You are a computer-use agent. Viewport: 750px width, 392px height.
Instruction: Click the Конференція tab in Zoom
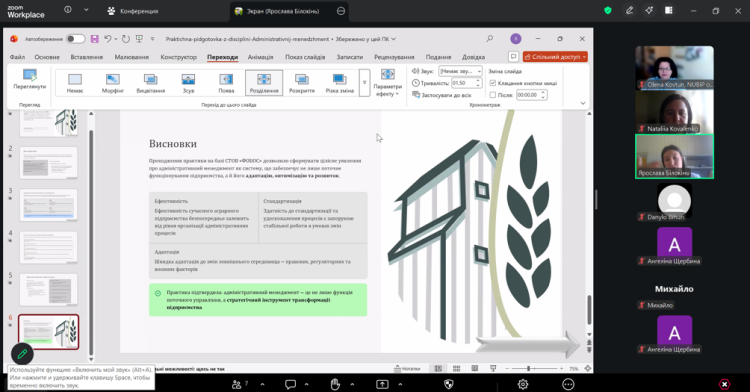132,11
